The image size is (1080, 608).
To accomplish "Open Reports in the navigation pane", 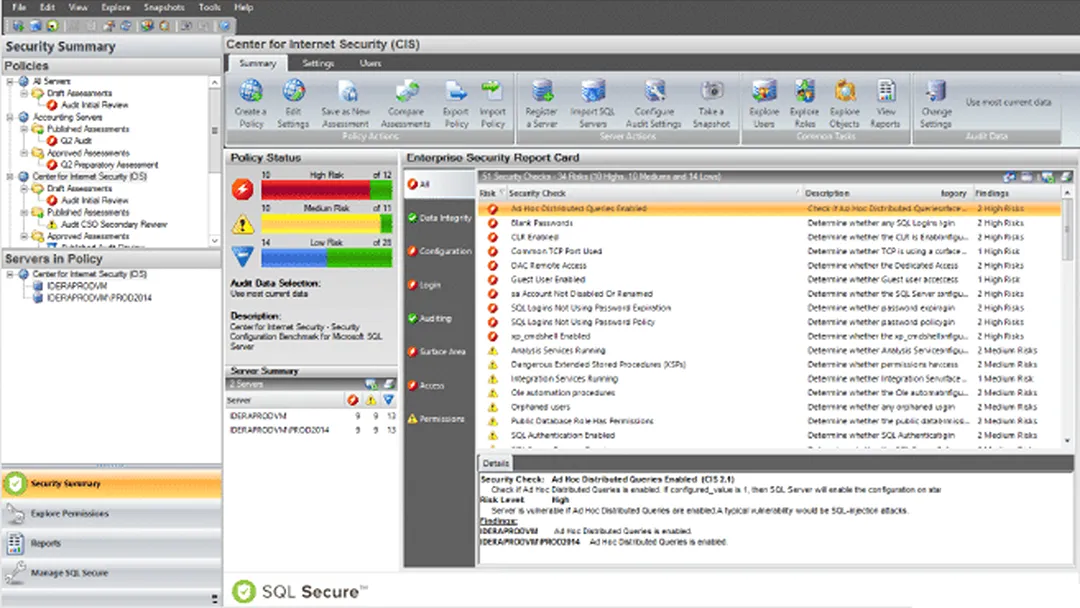I will 112,543.
